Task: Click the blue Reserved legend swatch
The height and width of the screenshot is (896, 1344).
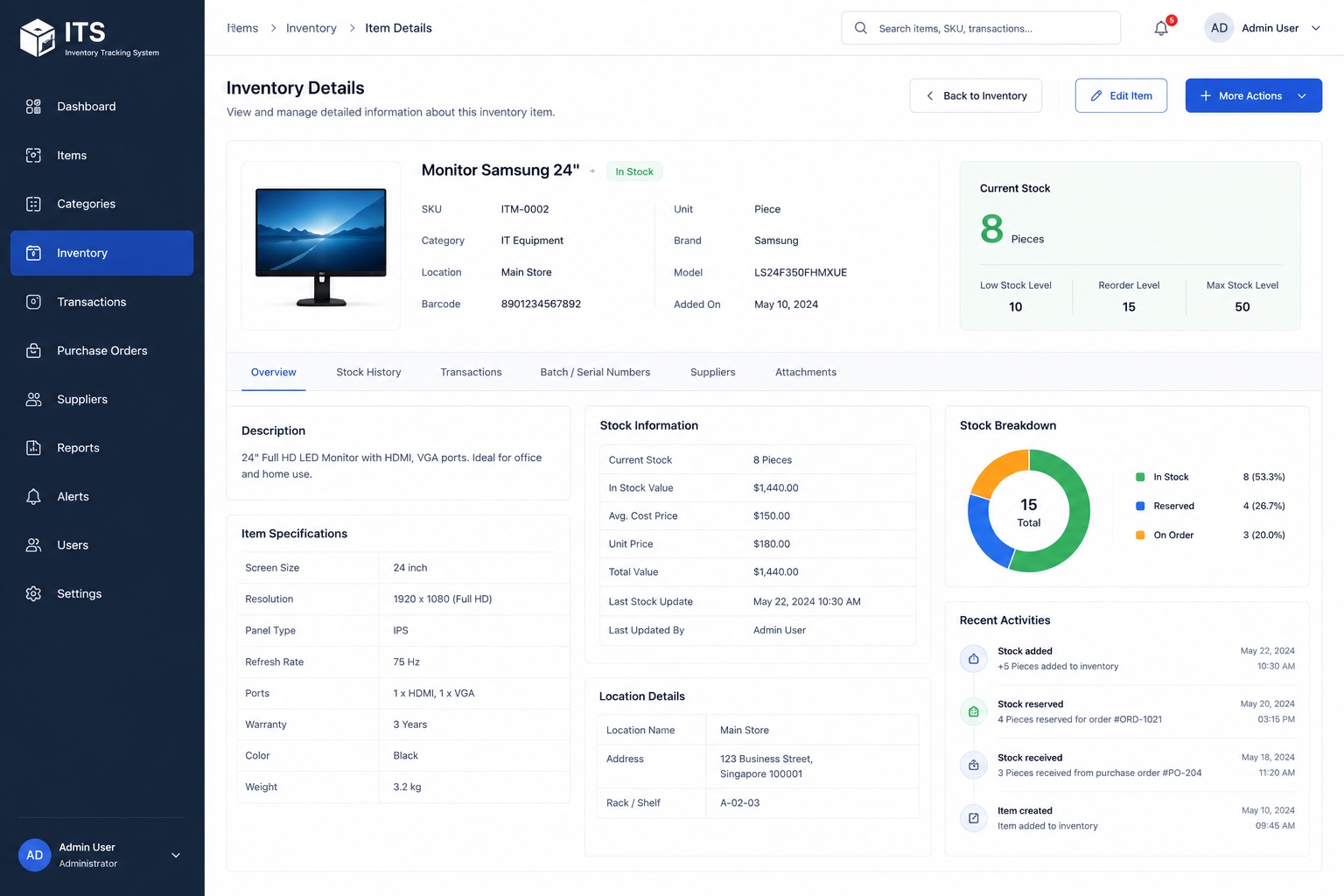Action: [1140, 506]
